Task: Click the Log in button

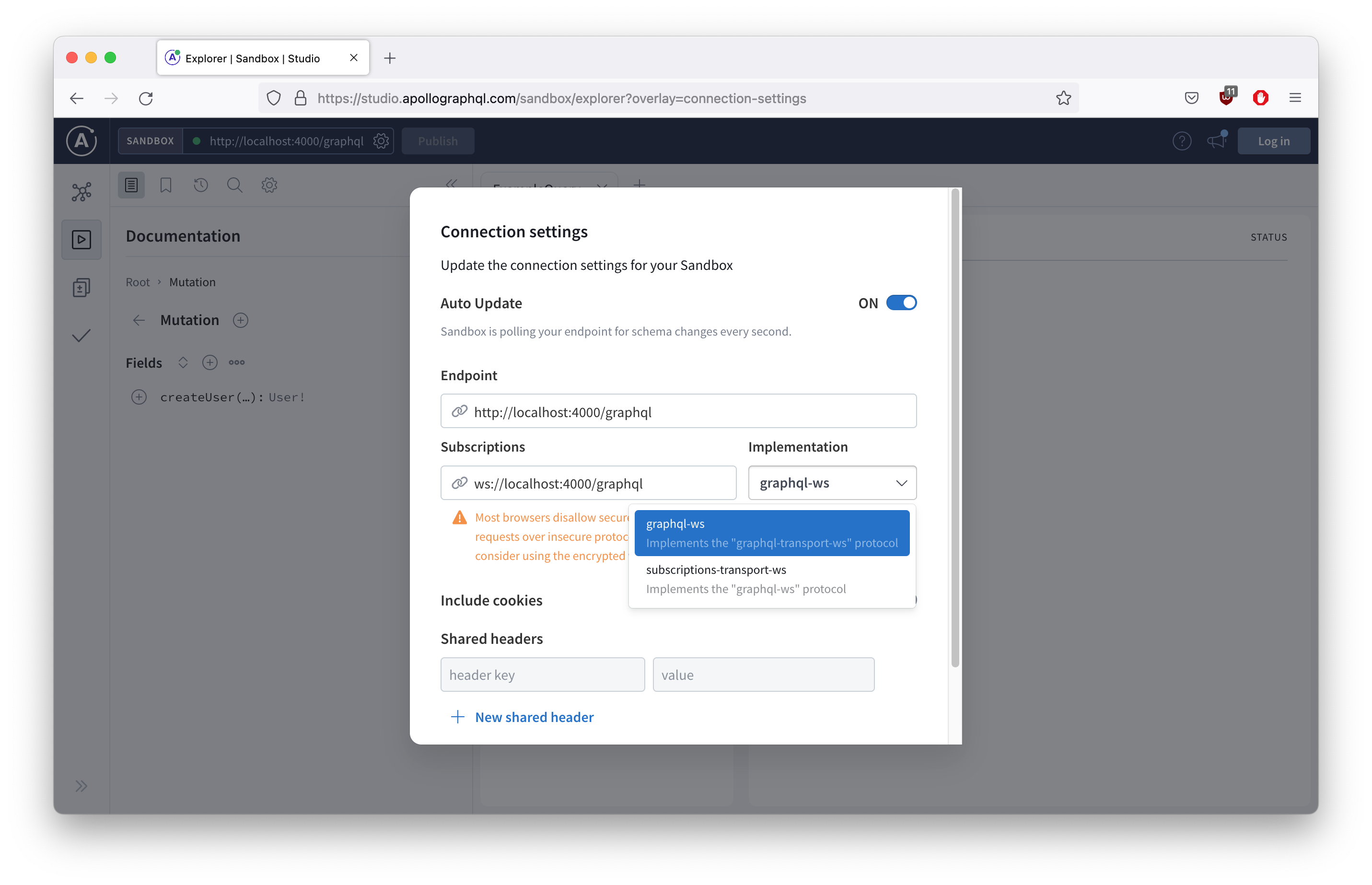Action: (1273, 141)
